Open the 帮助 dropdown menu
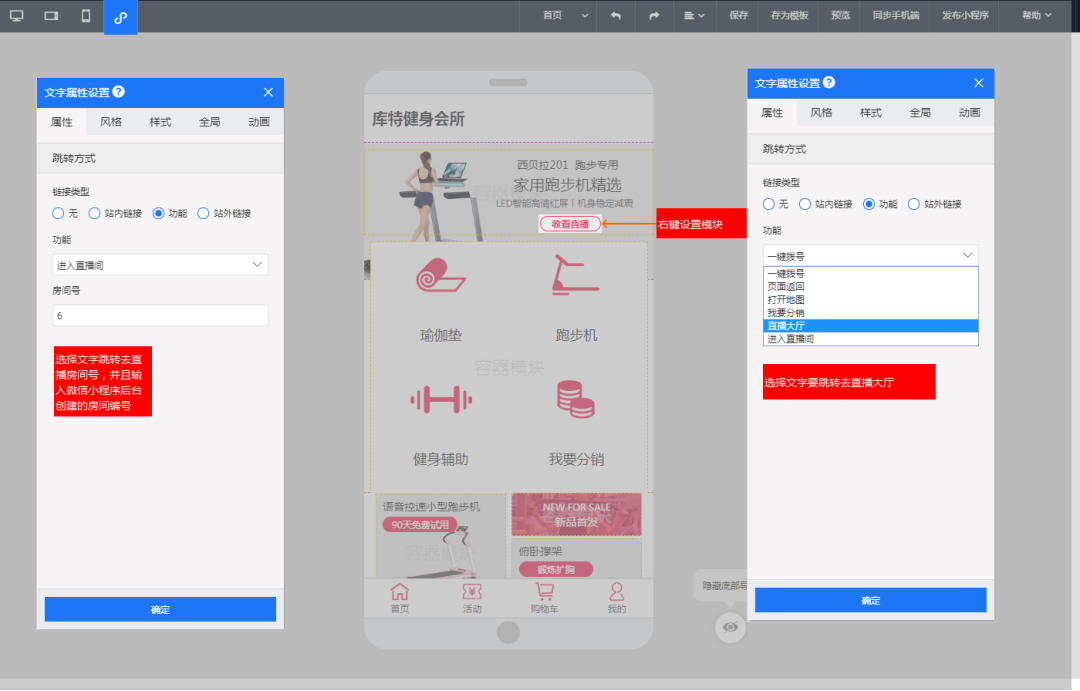The width and height of the screenshot is (1080, 691). [x=1035, y=17]
